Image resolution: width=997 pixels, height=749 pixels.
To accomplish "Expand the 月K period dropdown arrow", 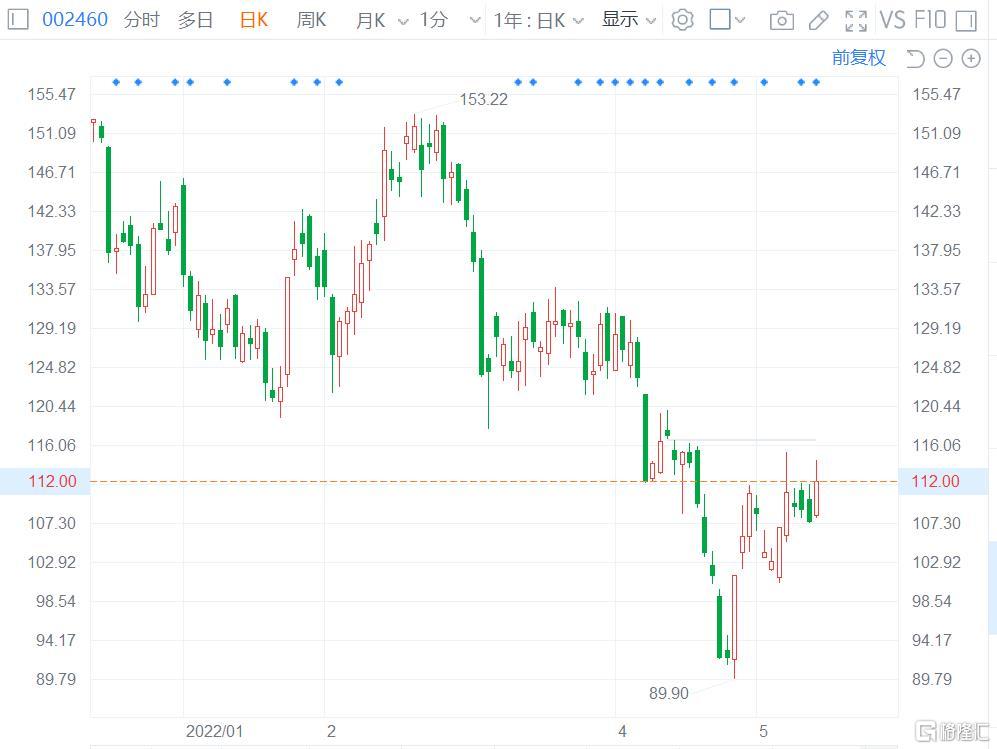I will (x=403, y=20).
